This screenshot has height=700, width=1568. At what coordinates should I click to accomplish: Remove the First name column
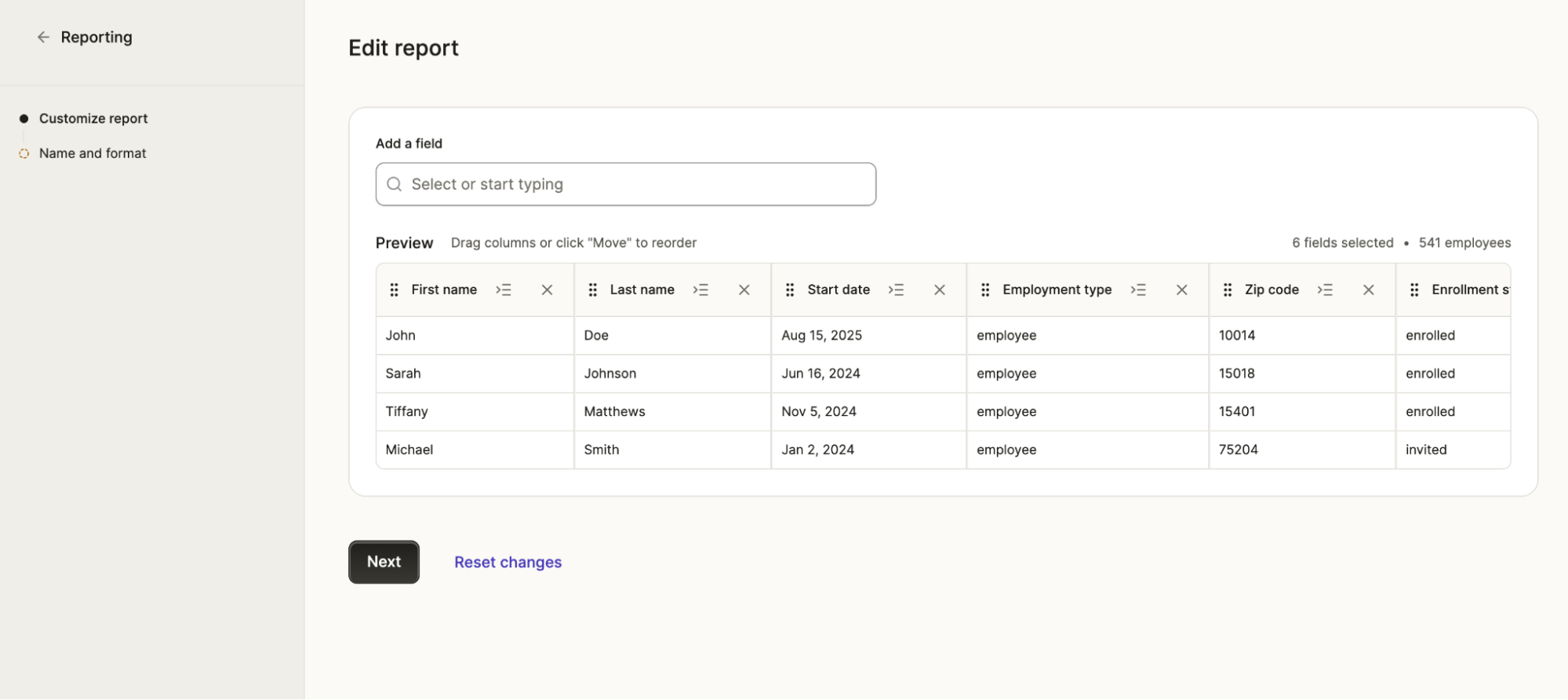click(x=548, y=290)
